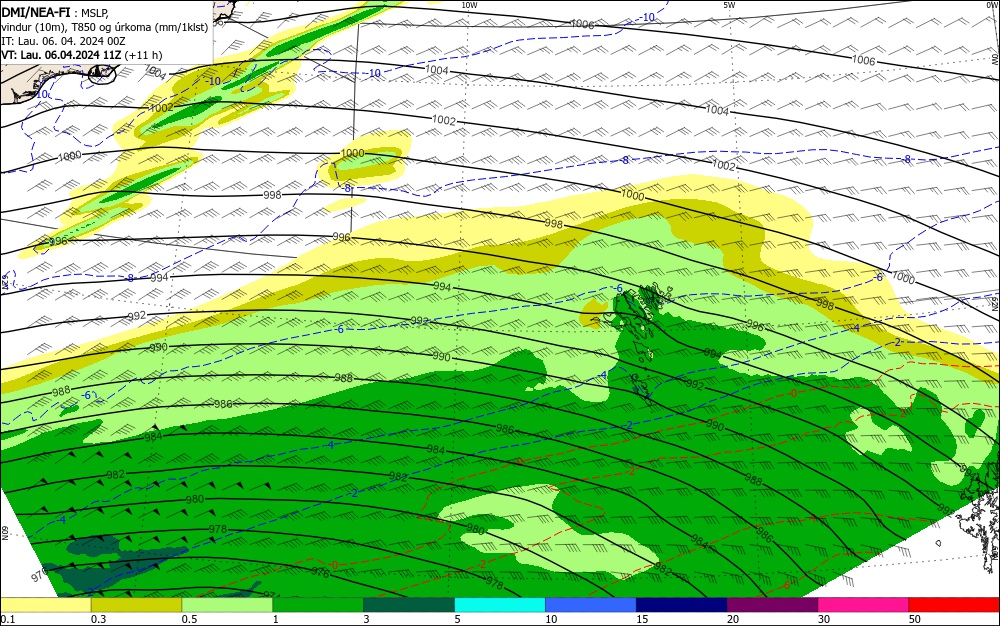The height and width of the screenshot is (626, 1000).
Task: Click the legend value "5"
Action: click(x=457, y=619)
